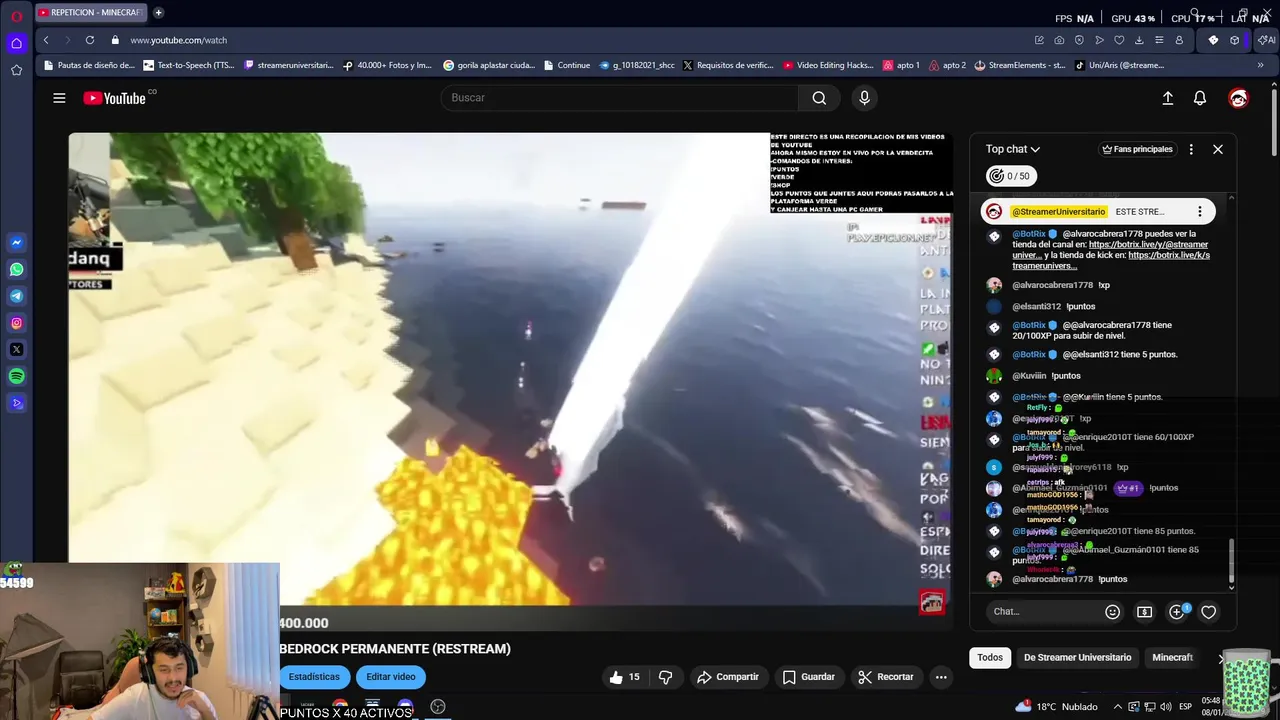Click the magnifier search button

[x=819, y=98]
